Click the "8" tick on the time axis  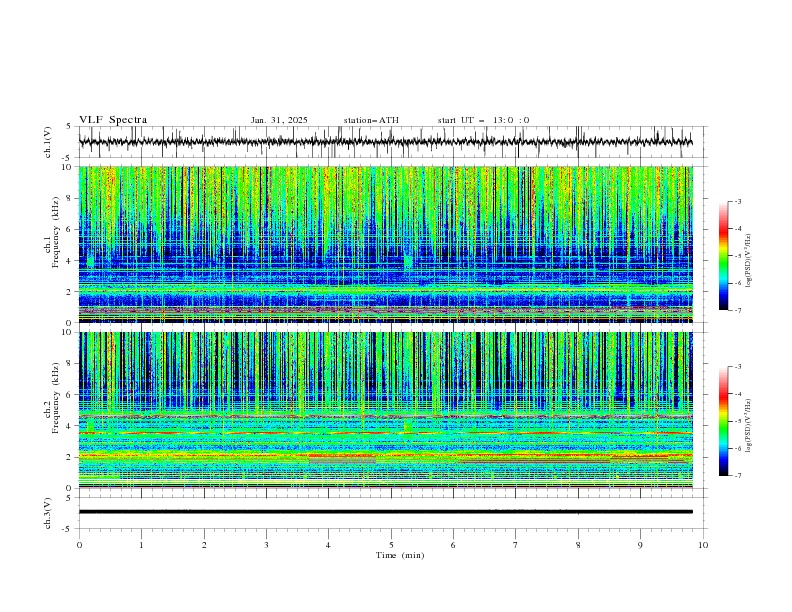578,545
